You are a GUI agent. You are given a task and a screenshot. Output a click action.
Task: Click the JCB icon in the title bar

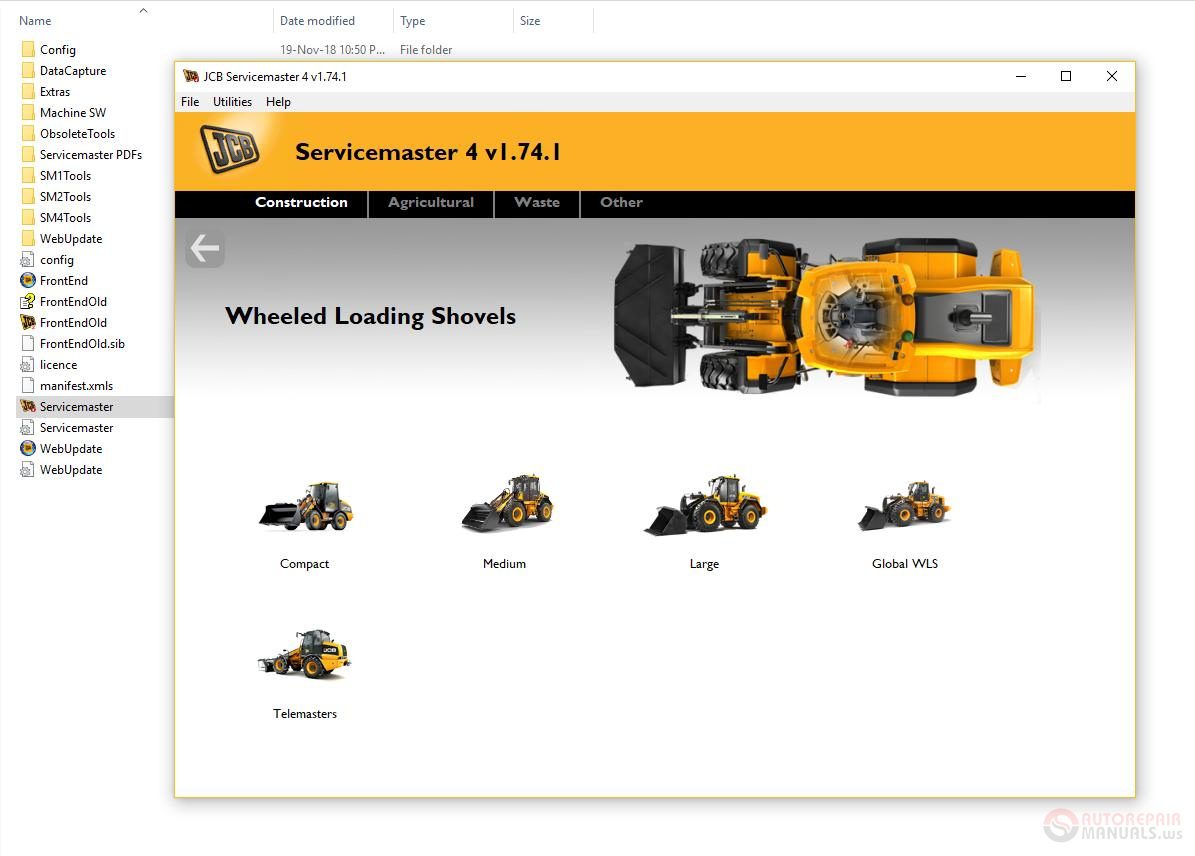coord(191,76)
